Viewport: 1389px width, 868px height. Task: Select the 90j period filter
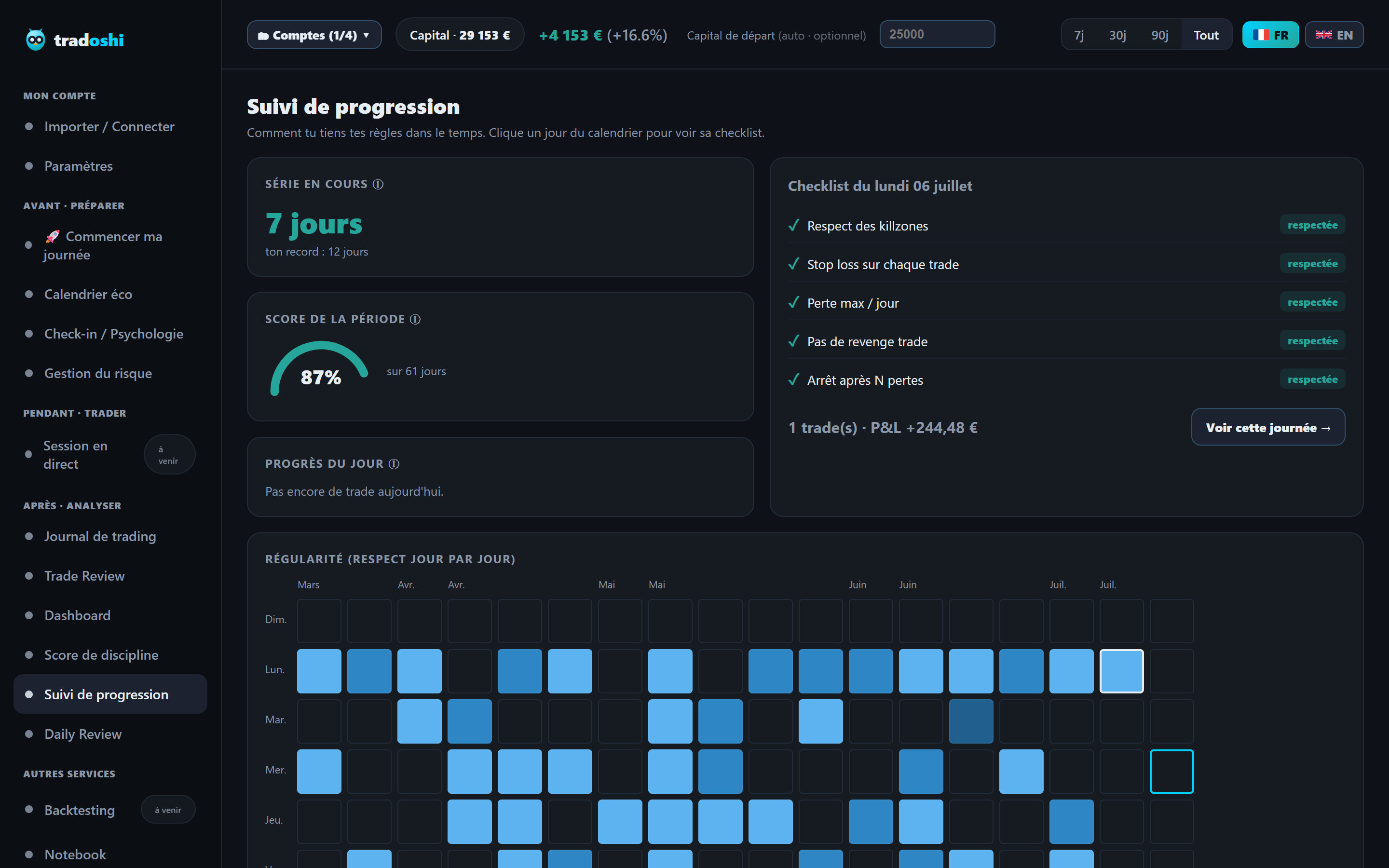(x=1159, y=35)
